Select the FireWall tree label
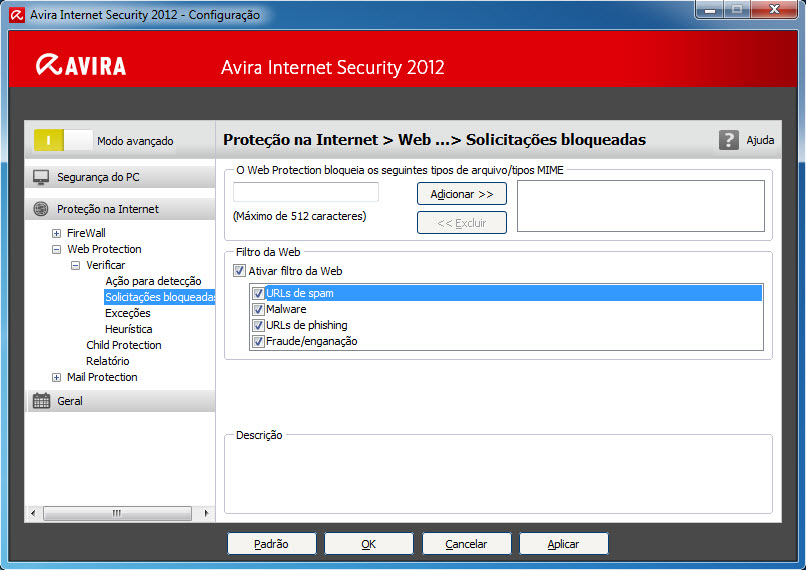Viewport: 806px width, 570px height. tap(86, 233)
